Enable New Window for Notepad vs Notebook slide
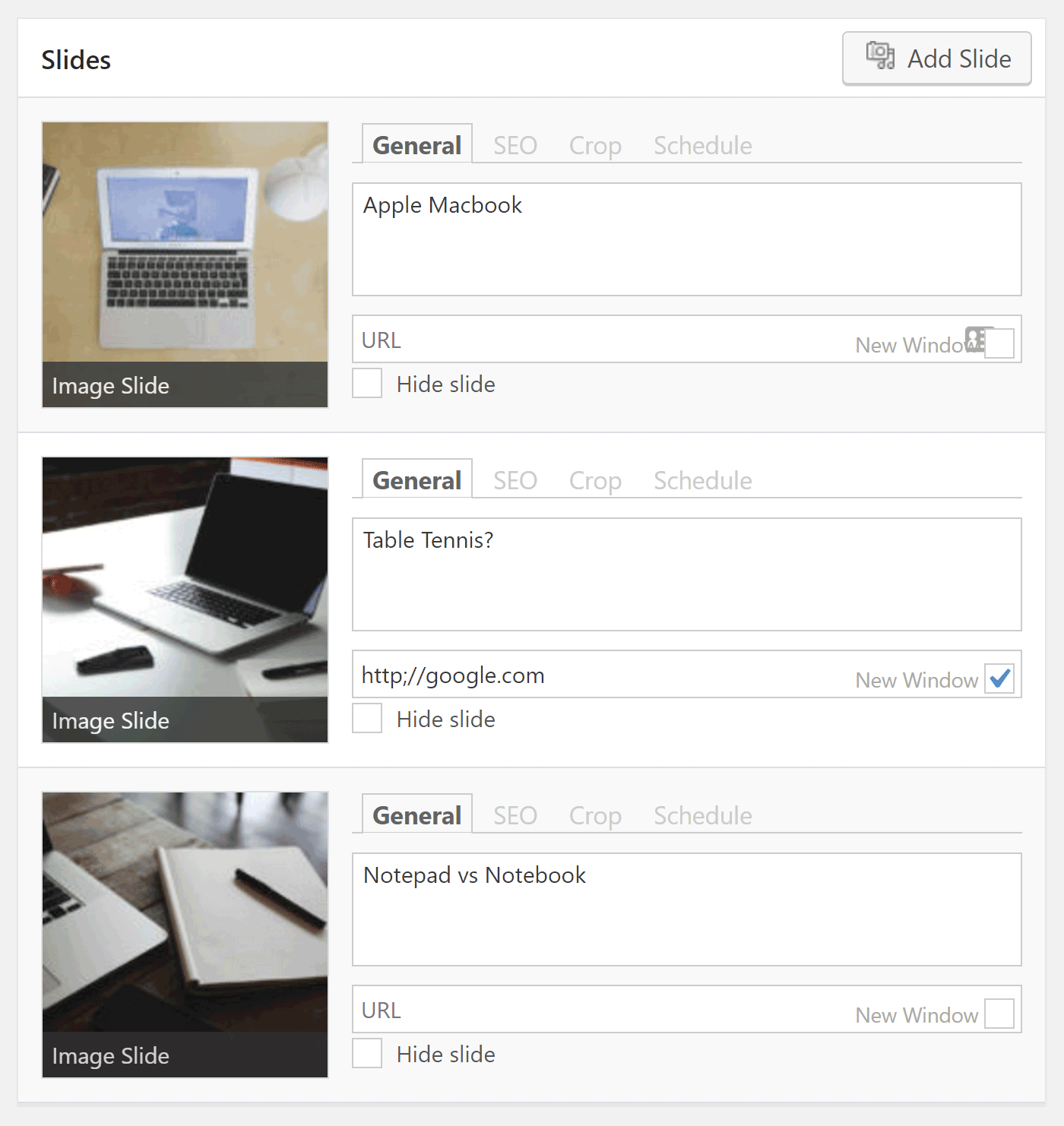Image resolution: width=1064 pixels, height=1126 pixels. 999,1014
